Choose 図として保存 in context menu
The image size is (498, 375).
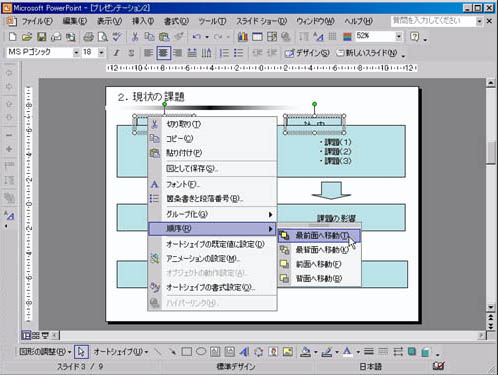pos(212,169)
